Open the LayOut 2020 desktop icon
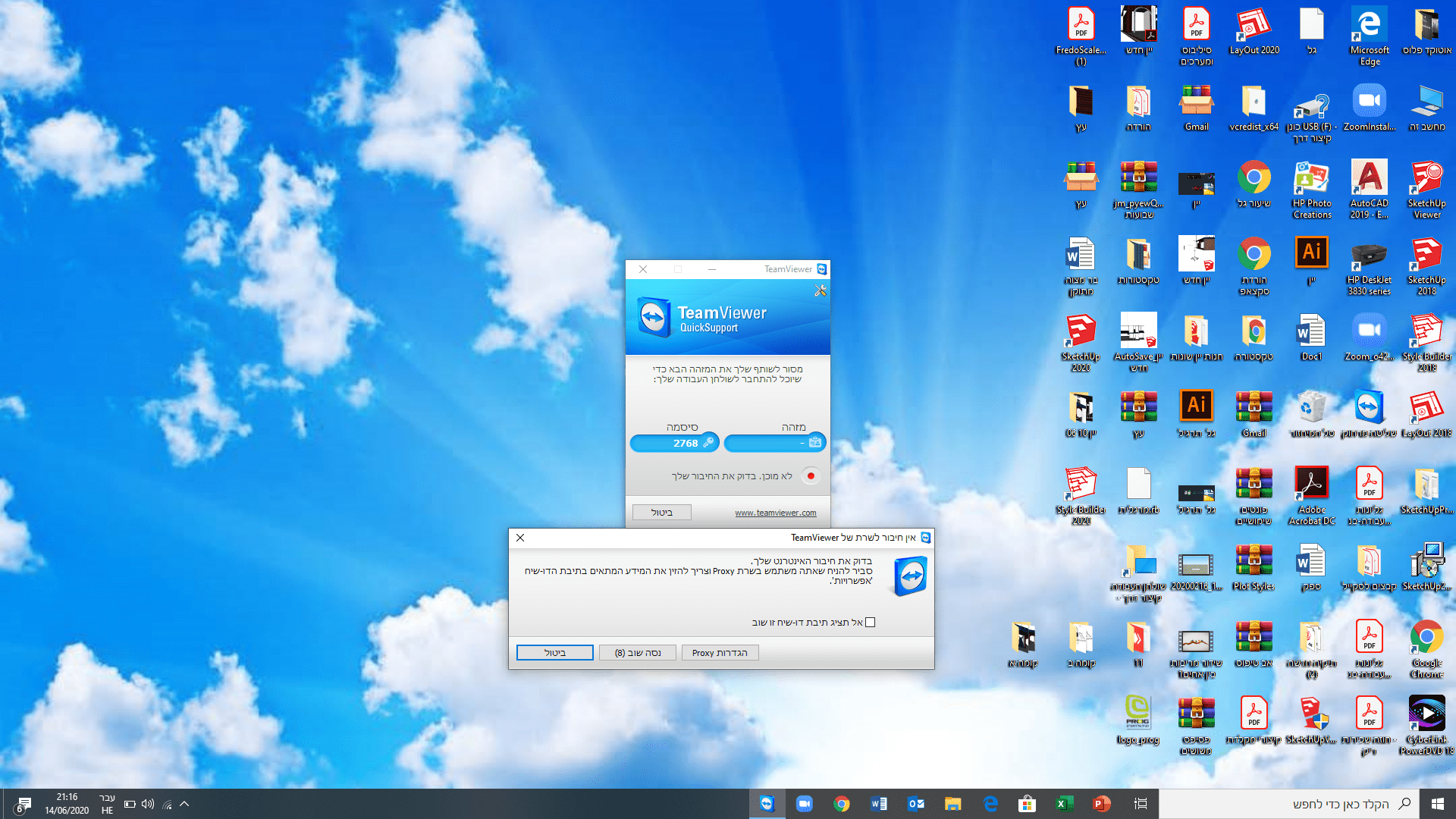Viewport: 1456px width, 819px height. [x=1254, y=27]
